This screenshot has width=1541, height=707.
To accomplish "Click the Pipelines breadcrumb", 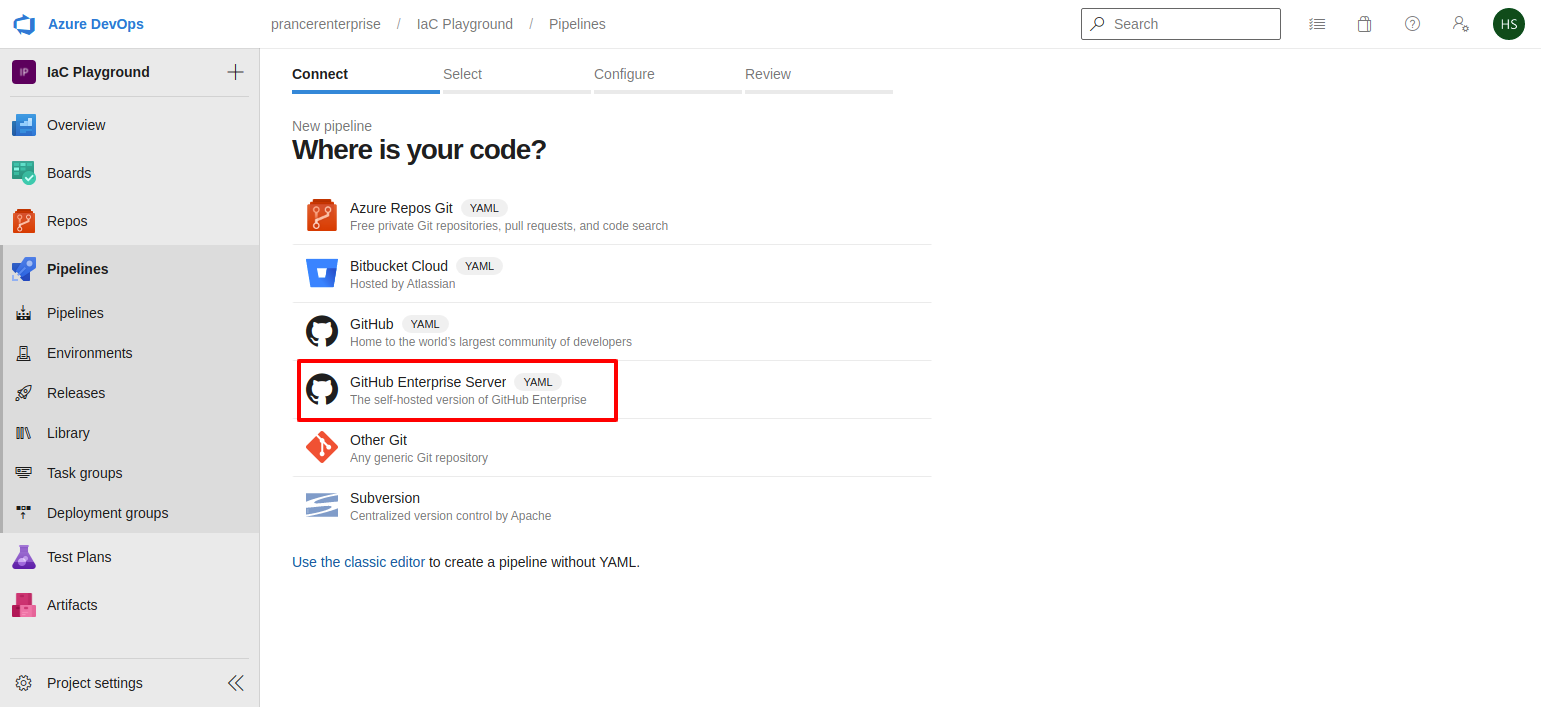I will click(x=577, y=24).
